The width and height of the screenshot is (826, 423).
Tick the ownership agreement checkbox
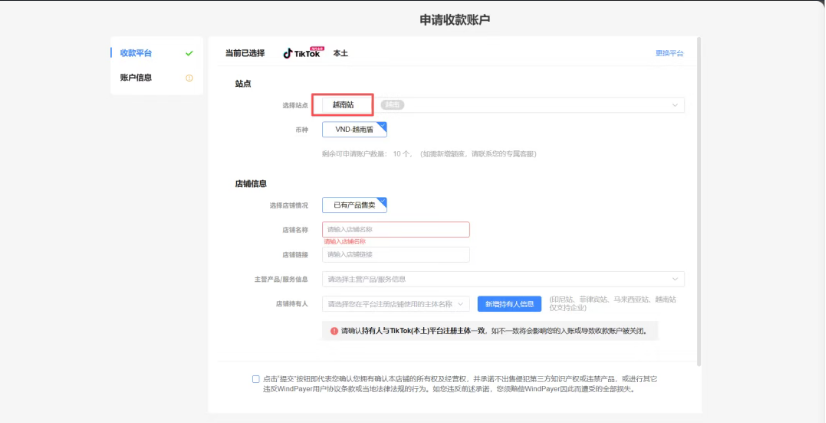[x=255, y=379]
